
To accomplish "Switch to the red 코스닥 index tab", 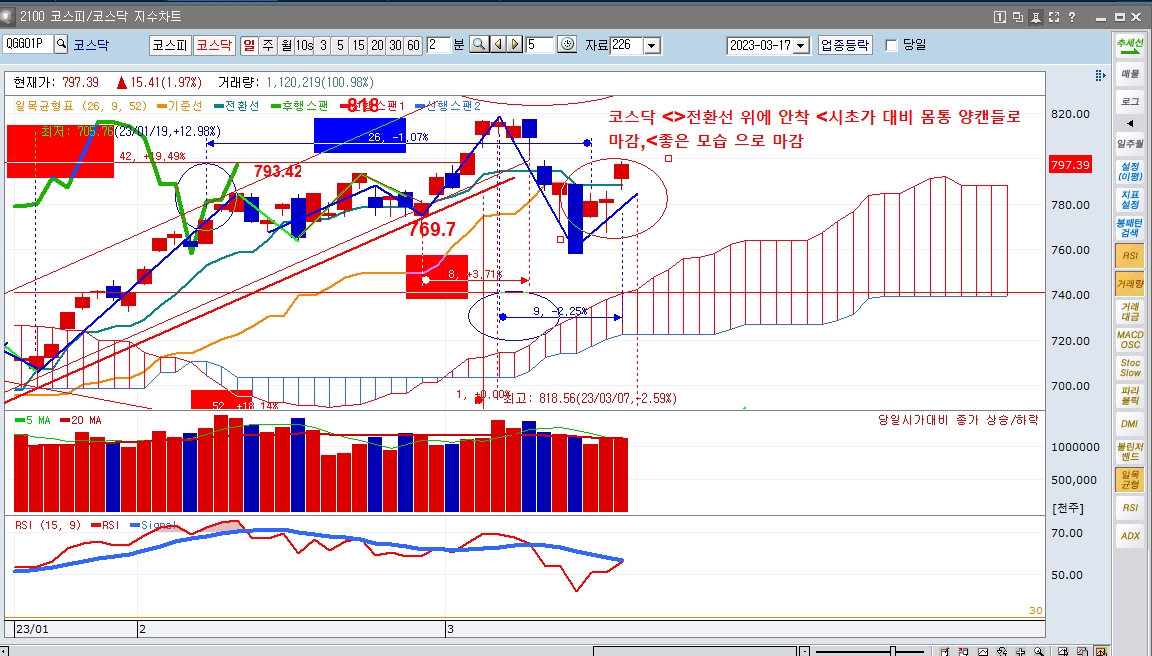I will tap(214, 45).
